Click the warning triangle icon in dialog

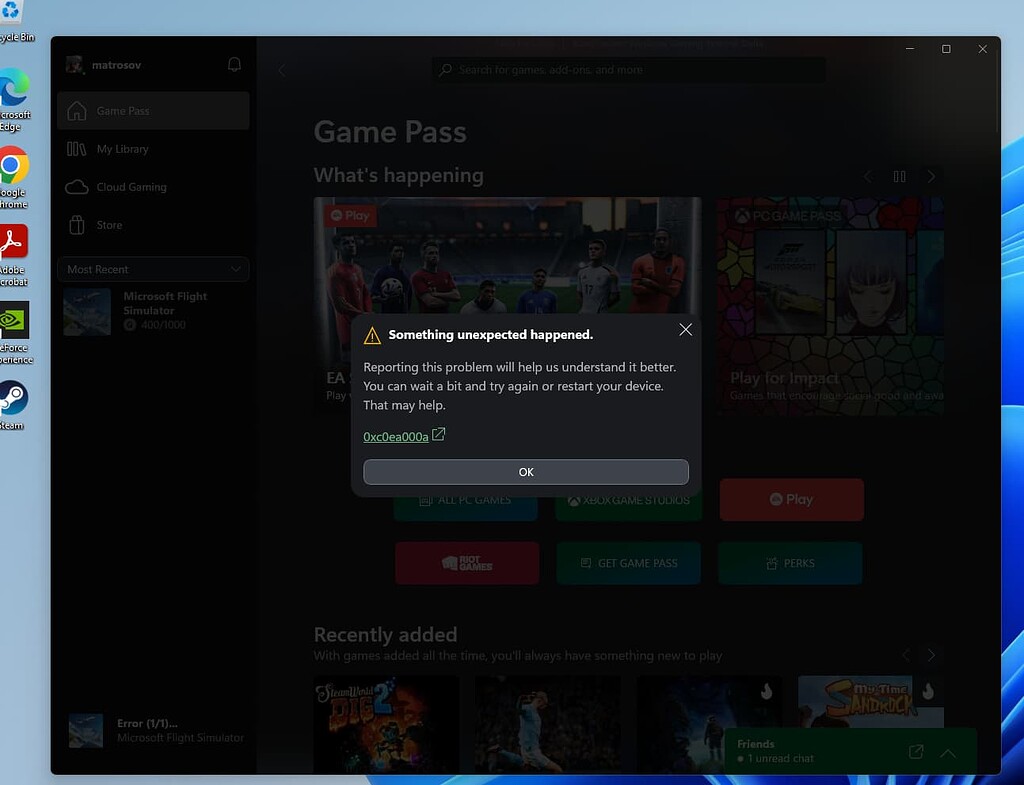[x=372, y=336]
